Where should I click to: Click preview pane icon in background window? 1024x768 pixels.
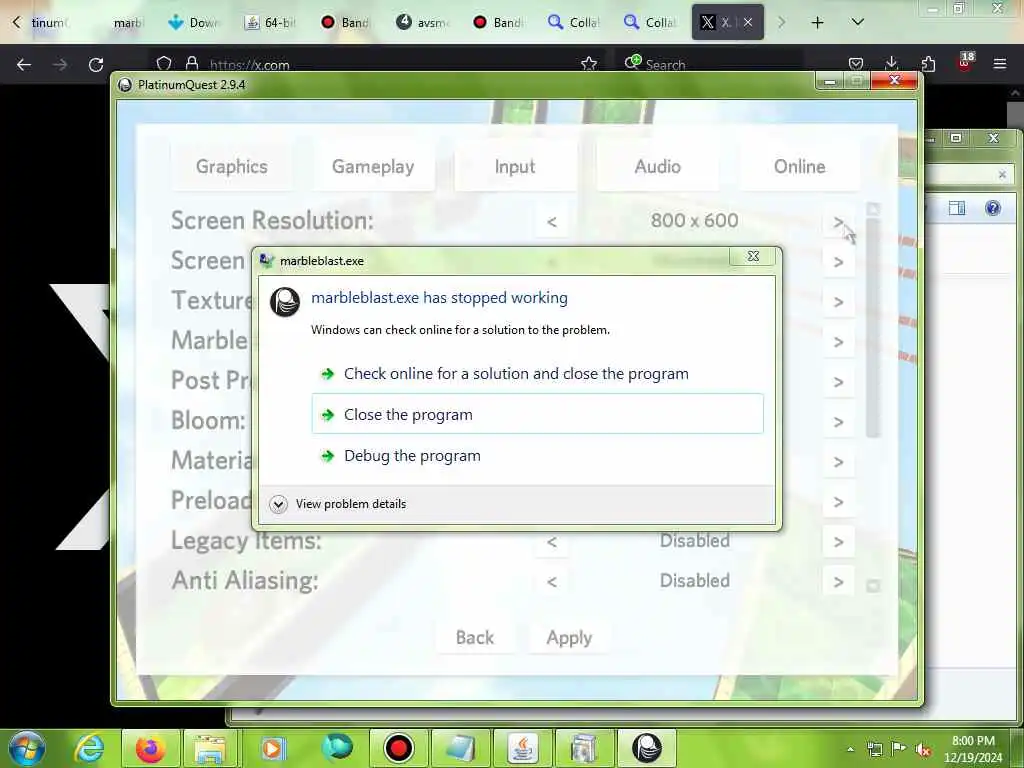pos(957,208)
